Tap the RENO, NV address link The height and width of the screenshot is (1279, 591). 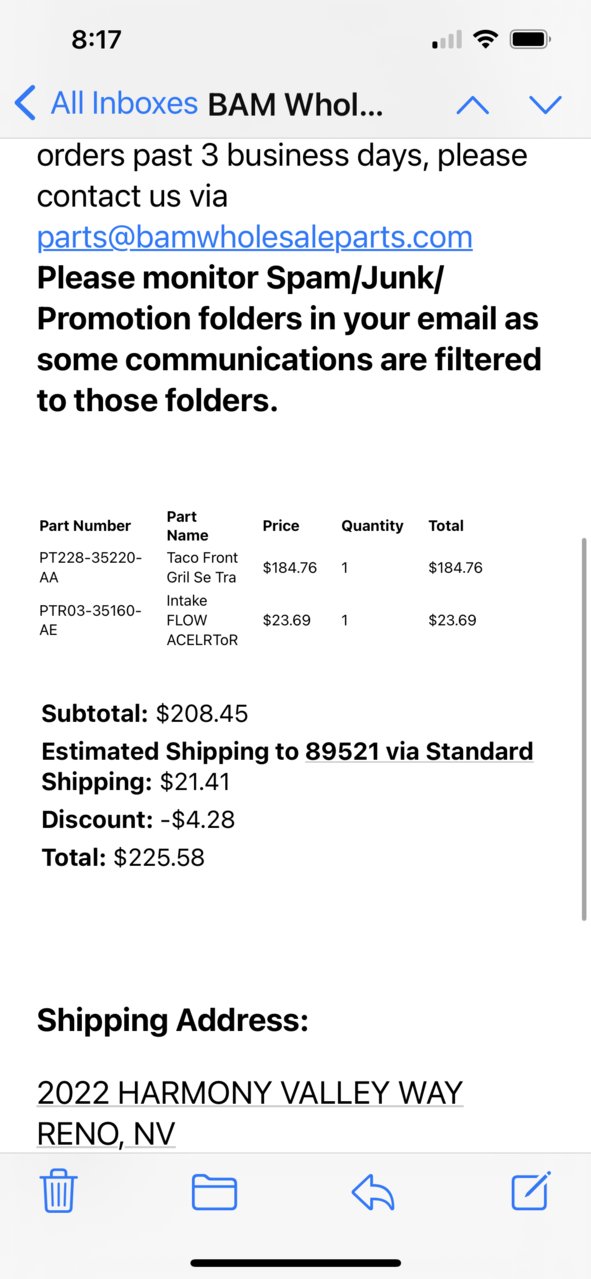[x=106, y=1134]
